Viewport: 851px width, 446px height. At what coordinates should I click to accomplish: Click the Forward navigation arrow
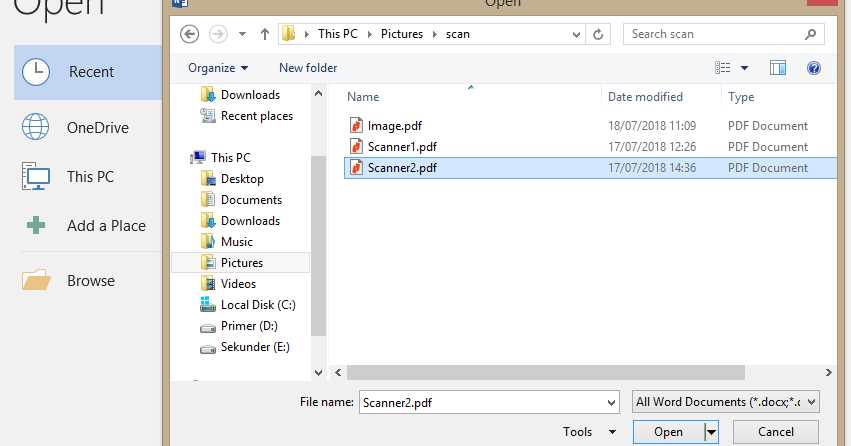pyautogui.click(x=218, y=34)
